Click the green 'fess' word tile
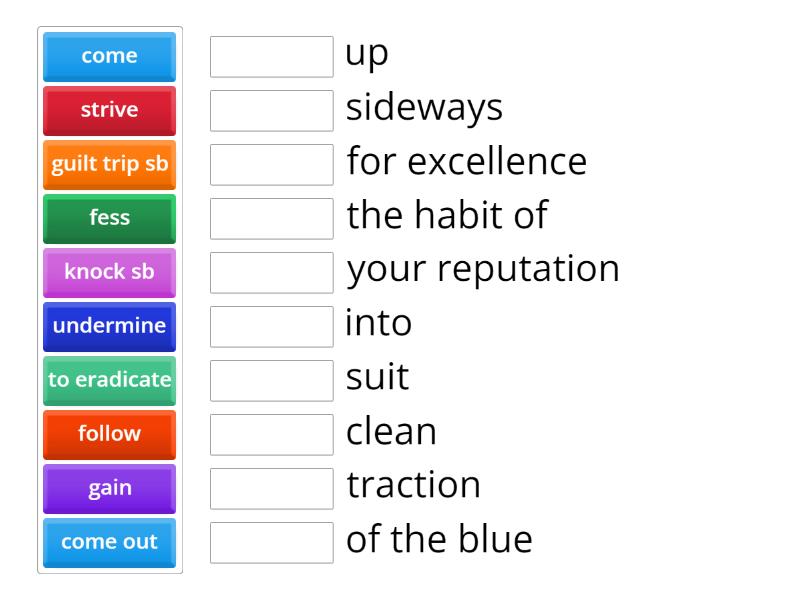800x600 pixels. (x=109, y=219)
